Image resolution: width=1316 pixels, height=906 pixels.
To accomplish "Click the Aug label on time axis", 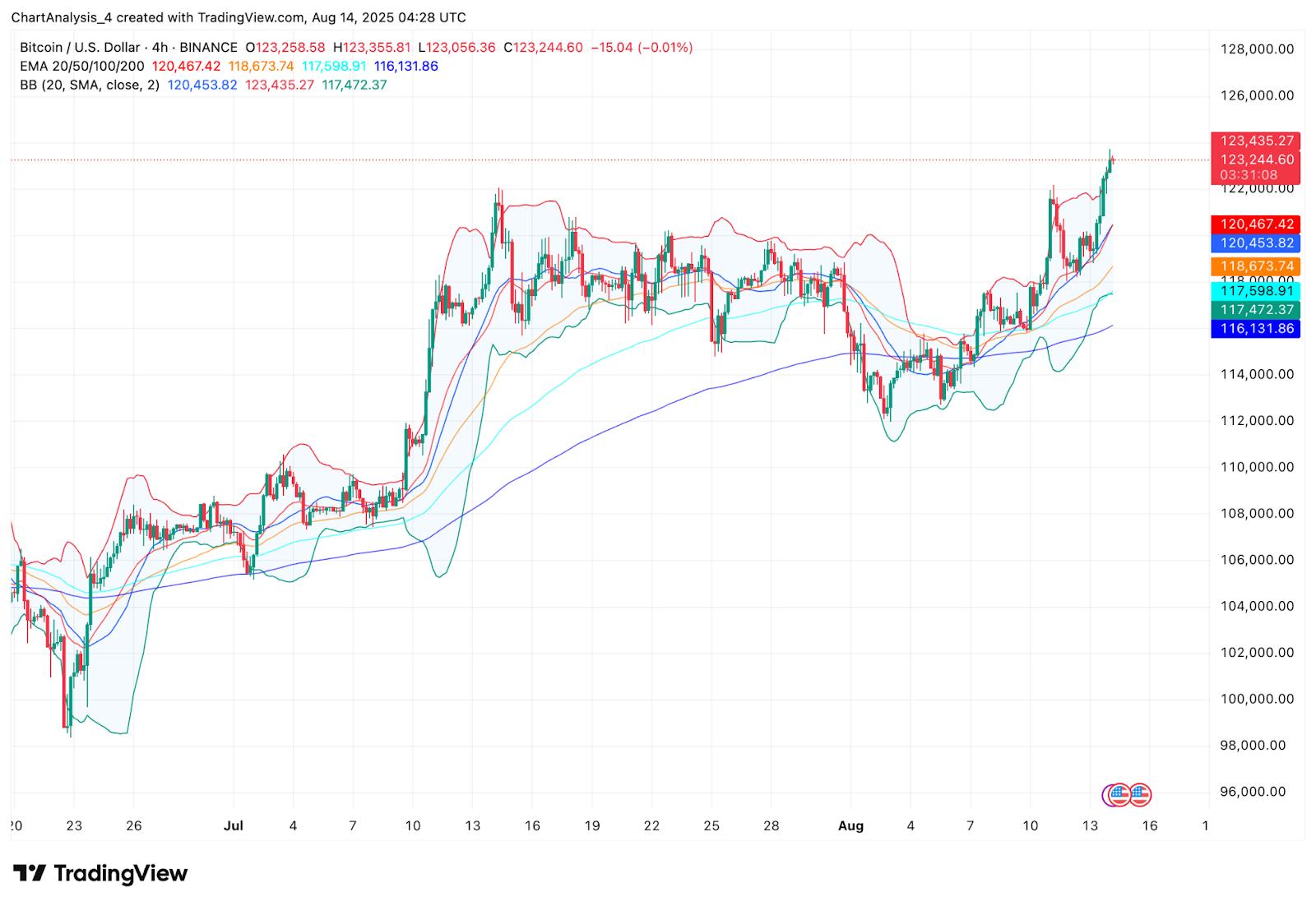I will [x=850, y=825].
